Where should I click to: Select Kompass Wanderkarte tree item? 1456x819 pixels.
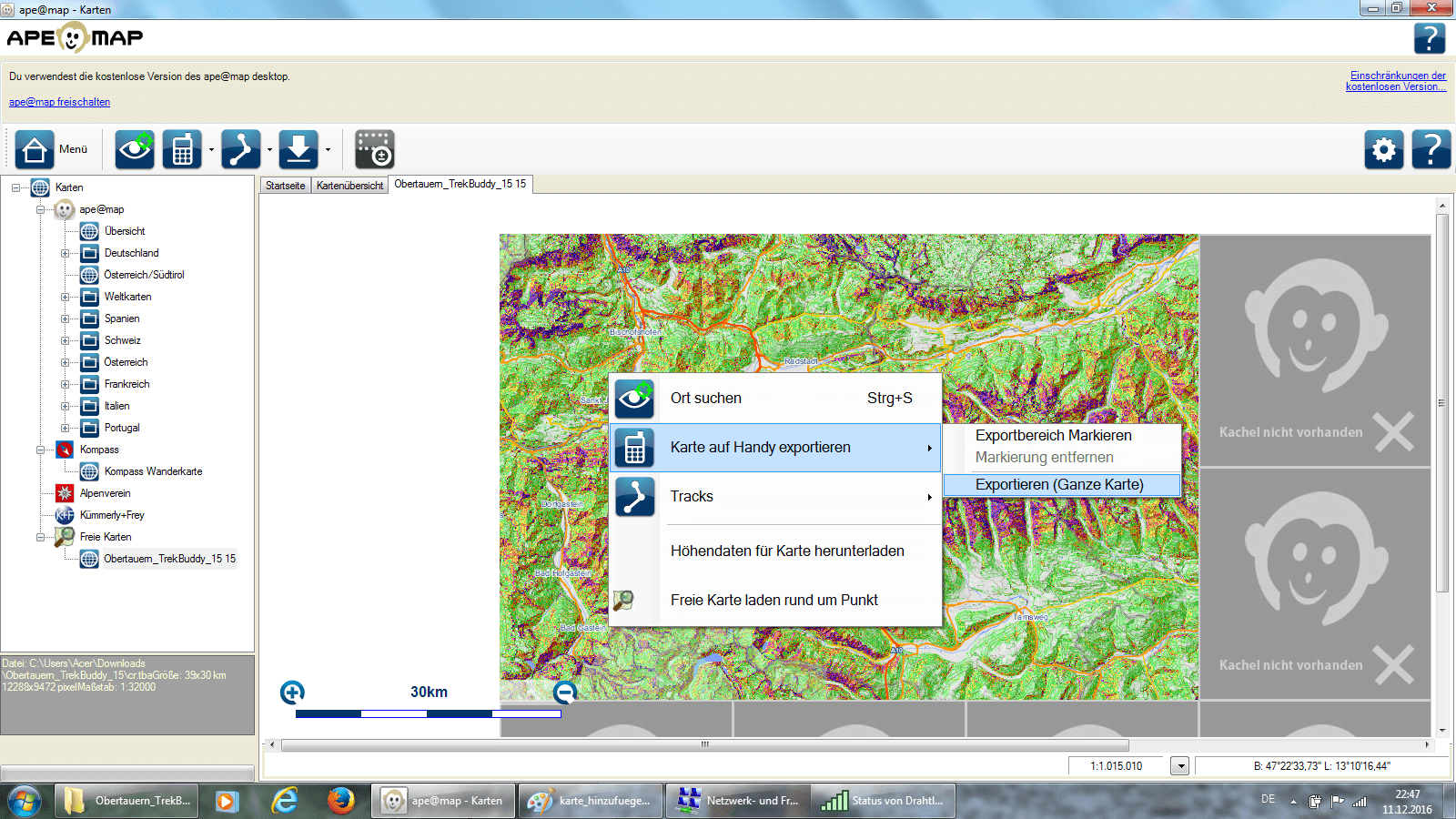pos(153,471)
